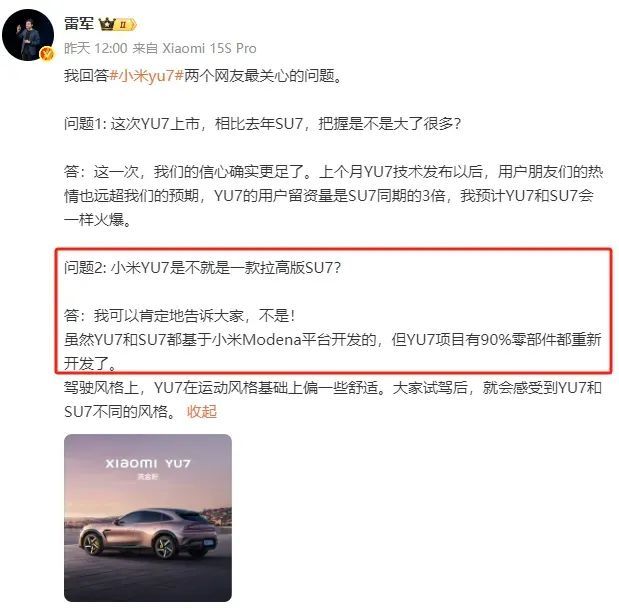Click the answer mentioning SU7同期的3倍

pos(334,196)
